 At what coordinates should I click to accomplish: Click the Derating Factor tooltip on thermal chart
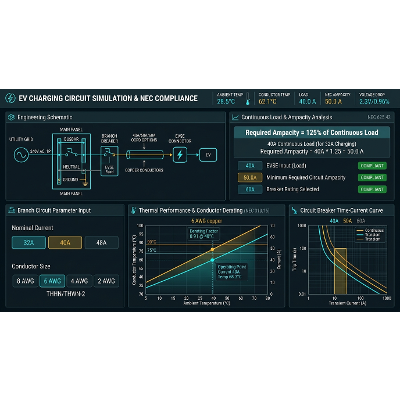click(x=204, y=234)
